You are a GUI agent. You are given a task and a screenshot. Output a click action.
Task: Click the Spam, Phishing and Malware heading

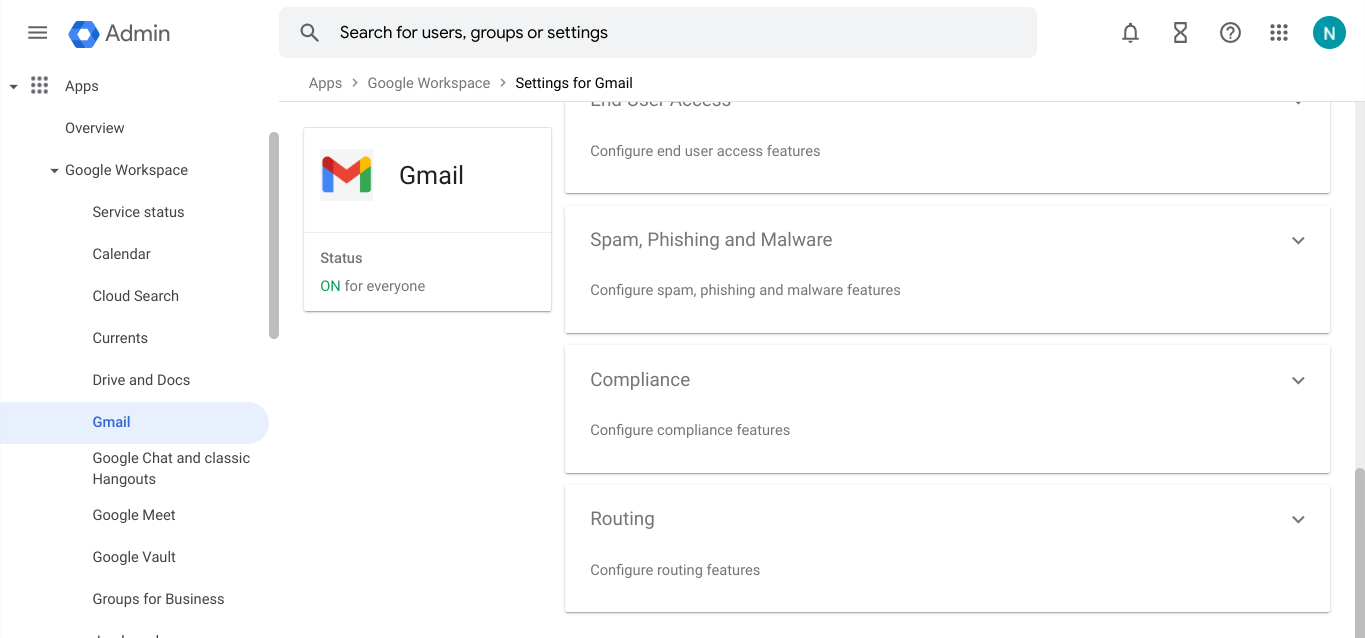[711, 240]
